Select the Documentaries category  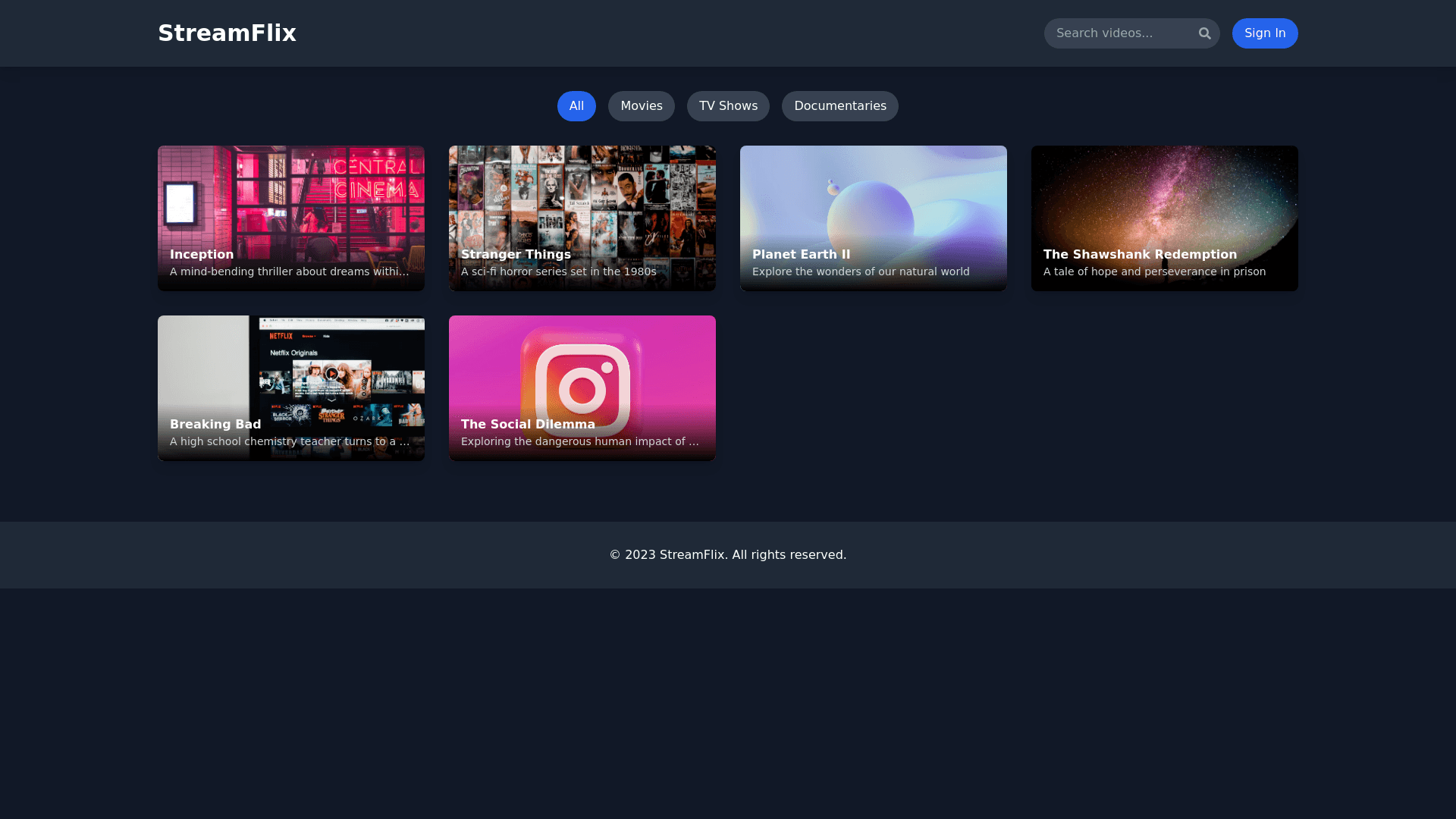click(839, 106)
